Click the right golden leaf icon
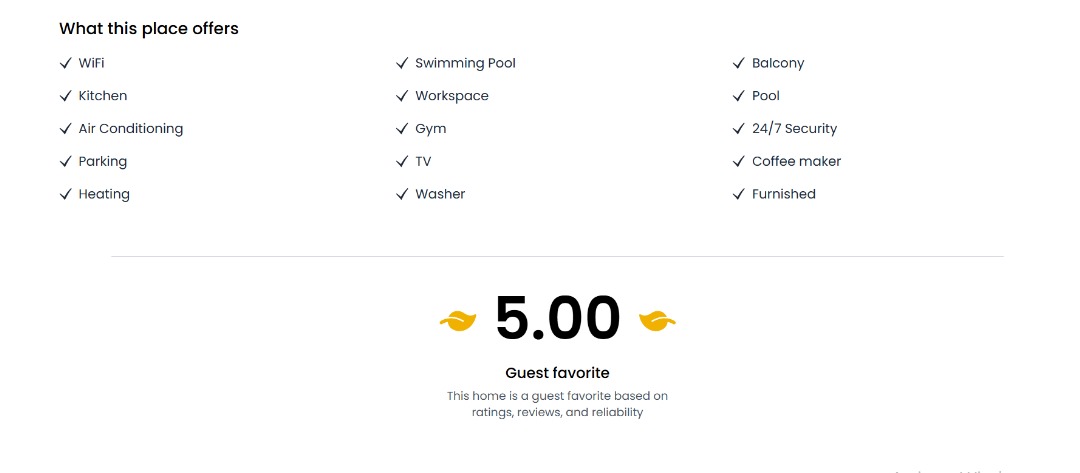Viewport: 1080px width, 473px height. click(657, 320)
